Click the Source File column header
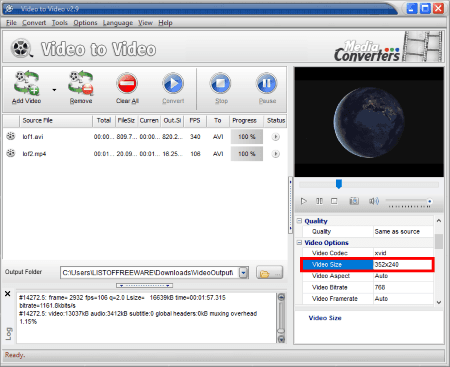450x367 pixels. point(56,121)
